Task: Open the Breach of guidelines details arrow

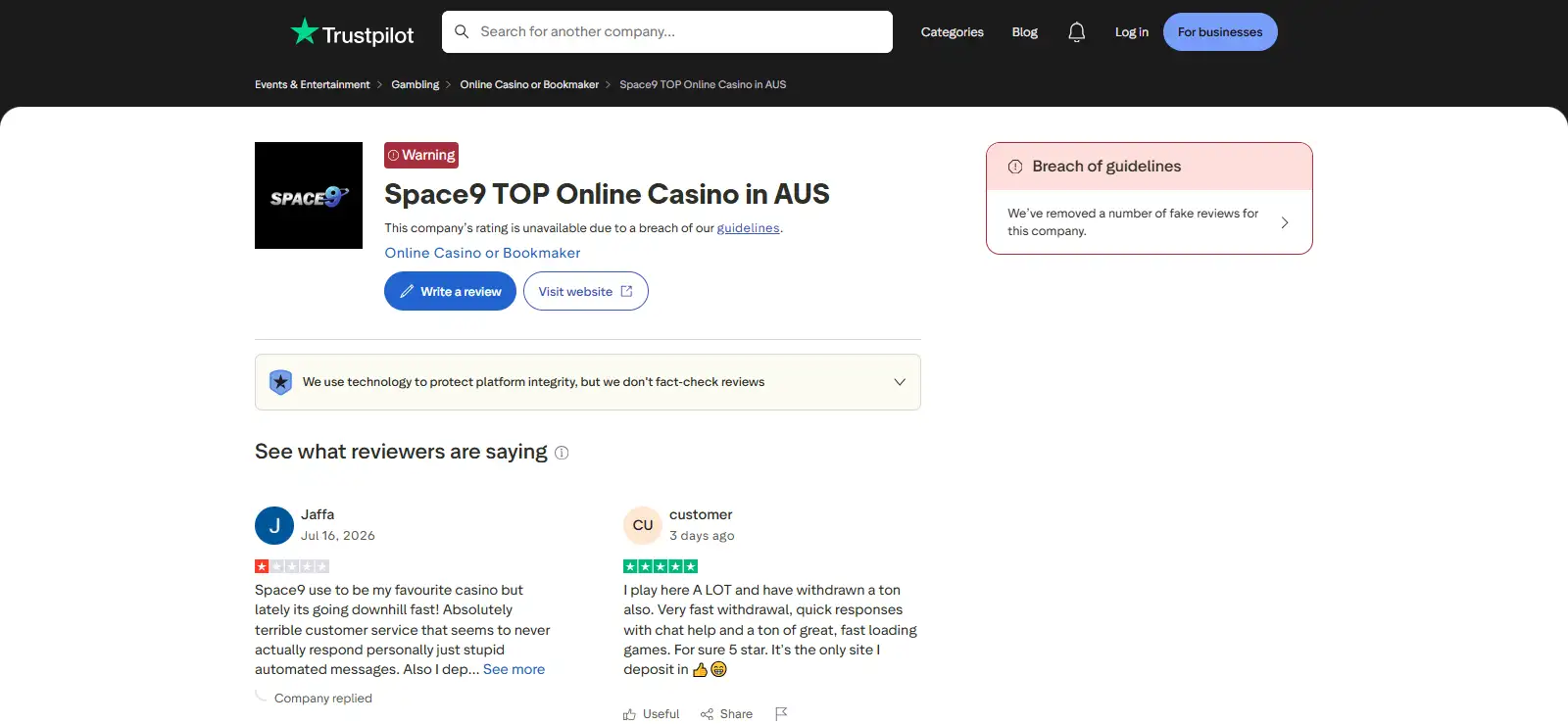Action: 1285,222
